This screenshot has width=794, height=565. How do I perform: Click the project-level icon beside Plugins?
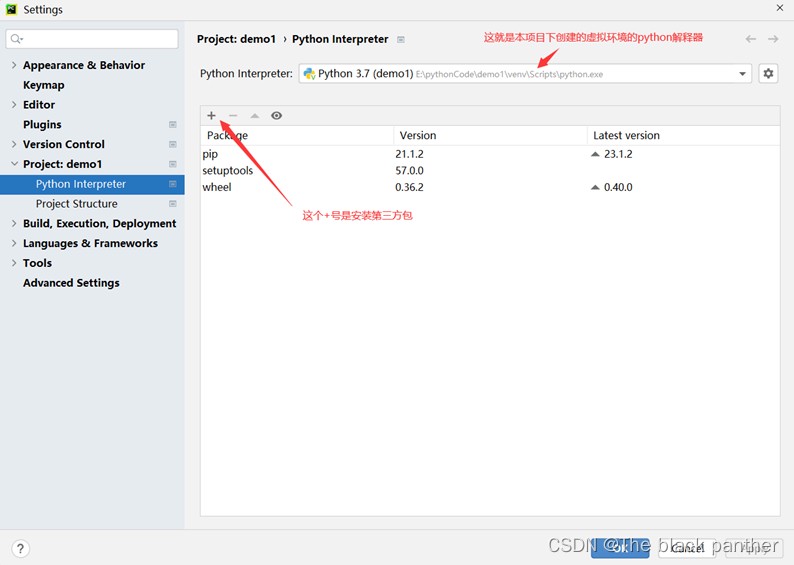[173, 125]
